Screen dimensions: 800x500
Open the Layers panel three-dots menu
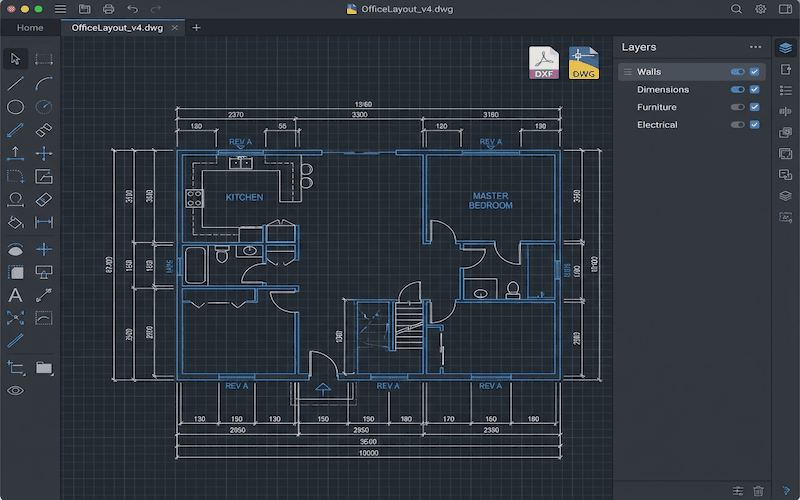click(x=756, y=47)
